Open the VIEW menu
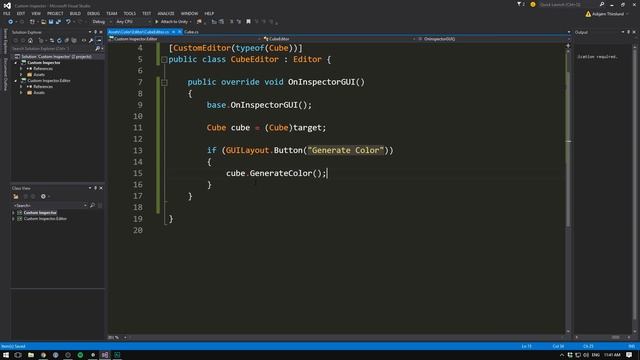Image resolution: width=640 pixels, height=360 pixels. (36, 13)
